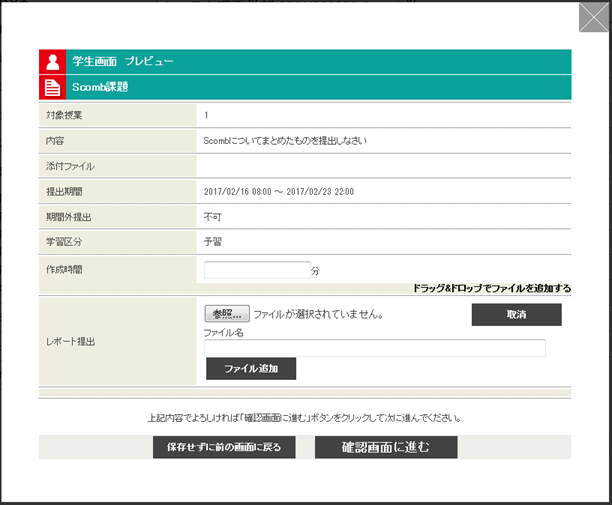Focus the 作成時間 minutes input field
Image resolution: width=612 pixels, height=505 pixels.
point(257,270)
